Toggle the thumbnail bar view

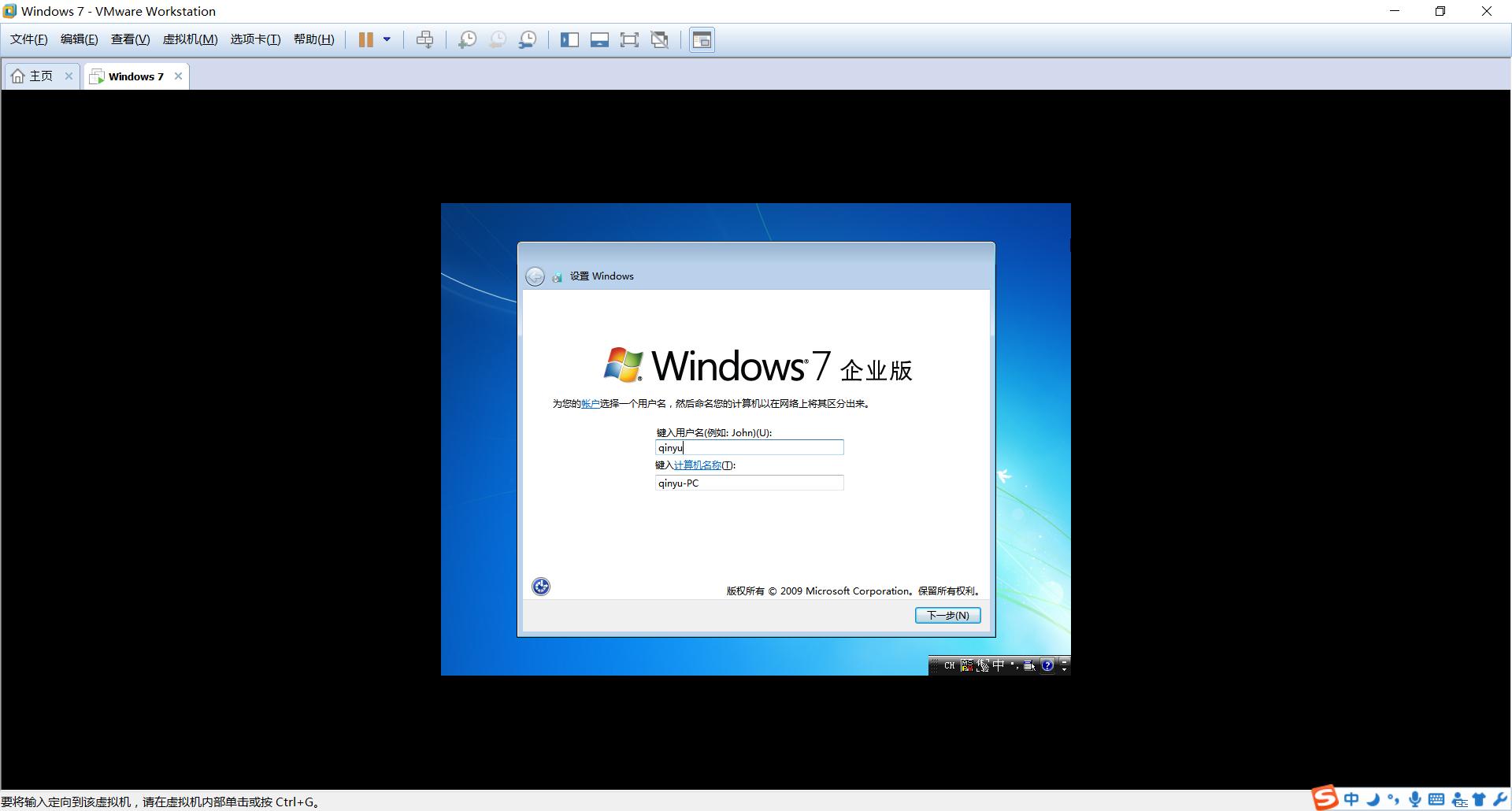tap(599, 39)
